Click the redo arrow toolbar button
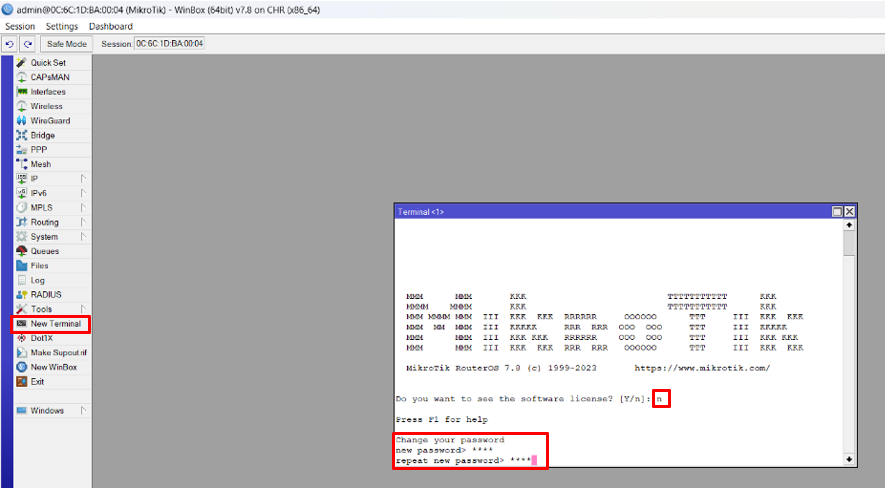Screen dimensions: 885x488 point(28,44)
